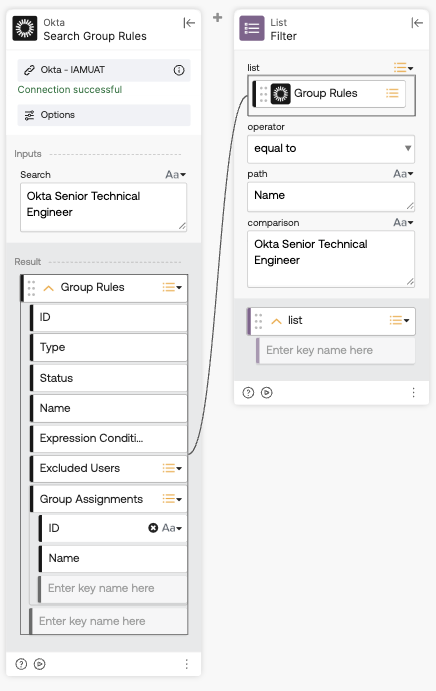Open connection info icon for Okta - IAMUAT
436x691 pixels.
[x=179, y=70]
